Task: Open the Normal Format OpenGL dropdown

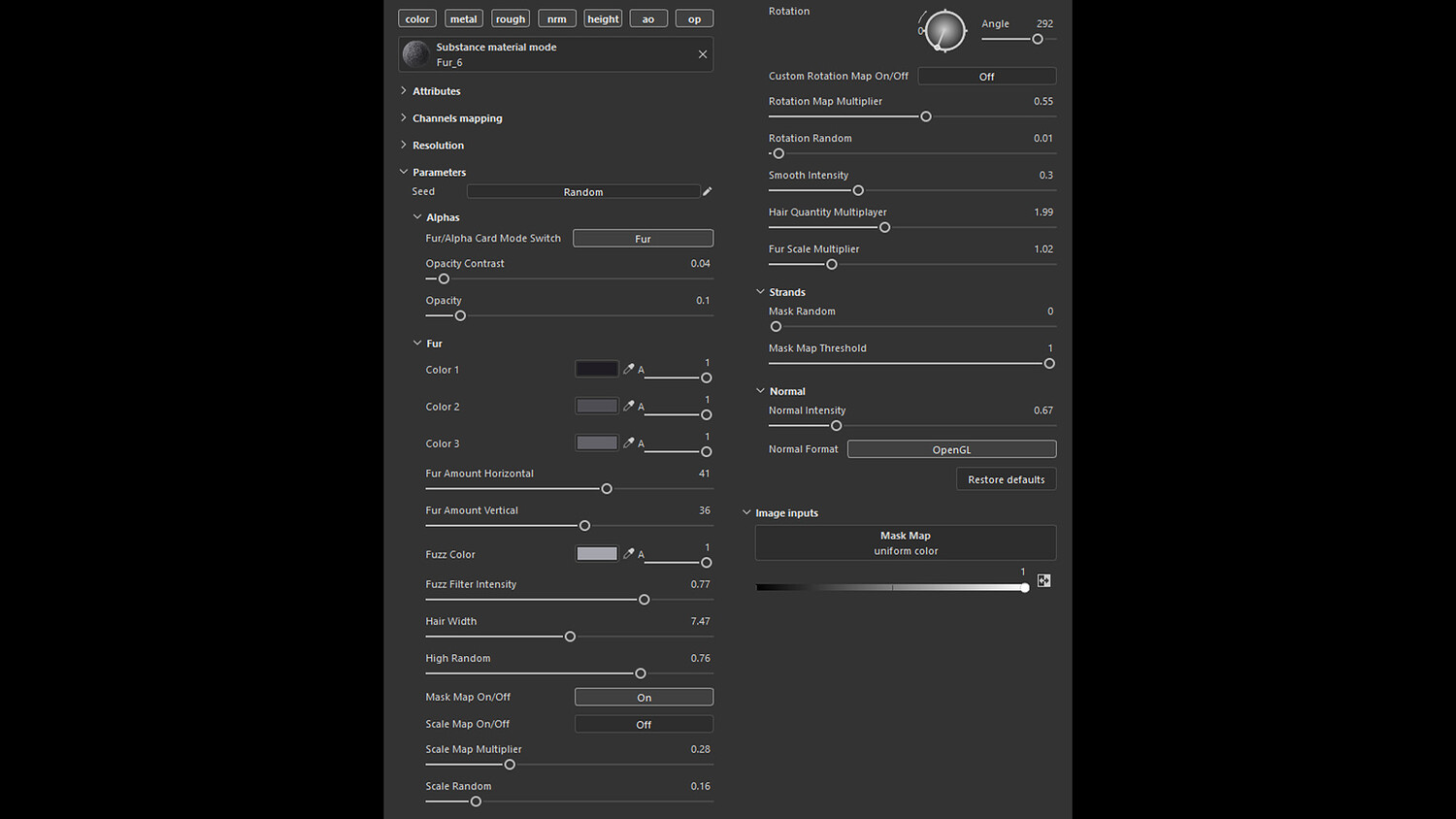Action: pyautogui.click(x=951, y=449)
